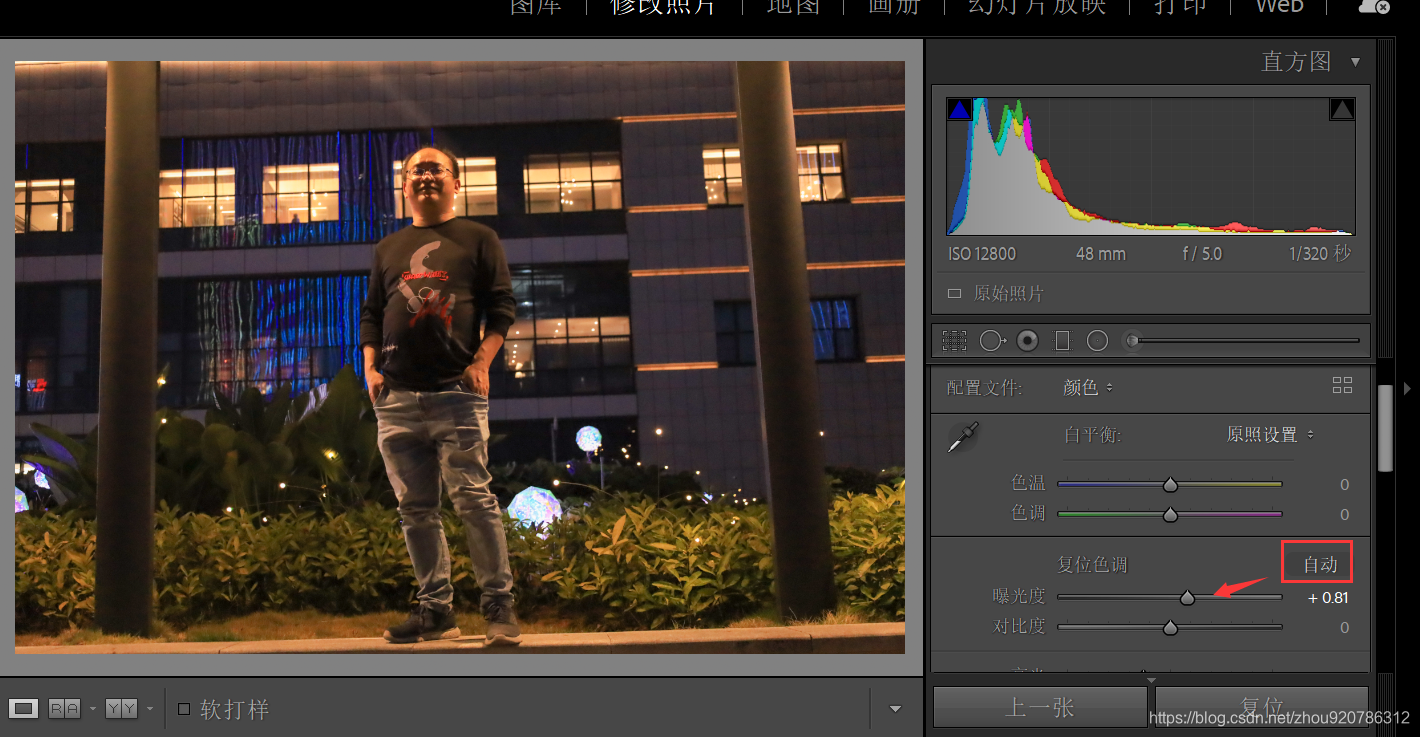Viewport: 1420px width, 737px height.
Task: Open the cloud sync status icon
Action: (x=1373, y=6)
